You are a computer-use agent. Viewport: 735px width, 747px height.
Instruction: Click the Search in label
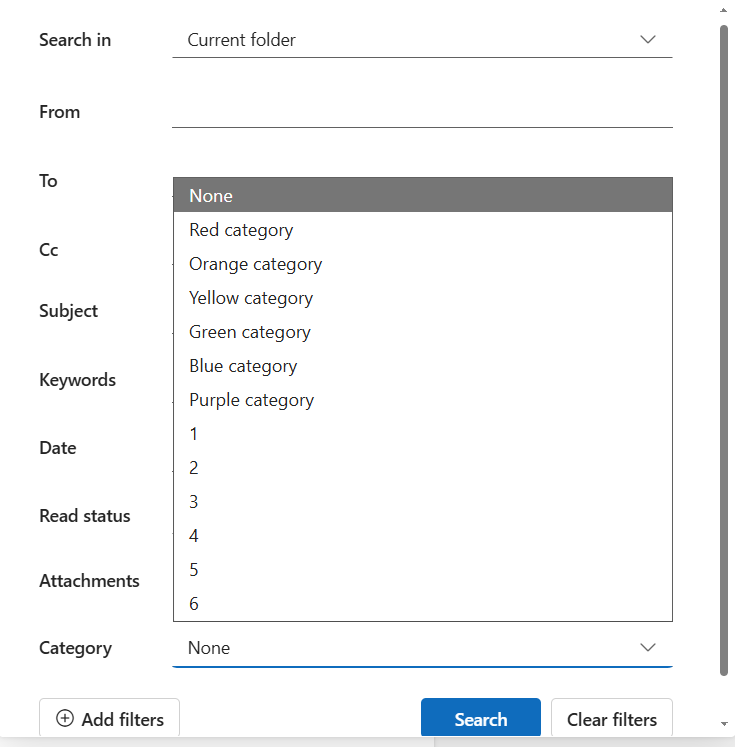75,40
